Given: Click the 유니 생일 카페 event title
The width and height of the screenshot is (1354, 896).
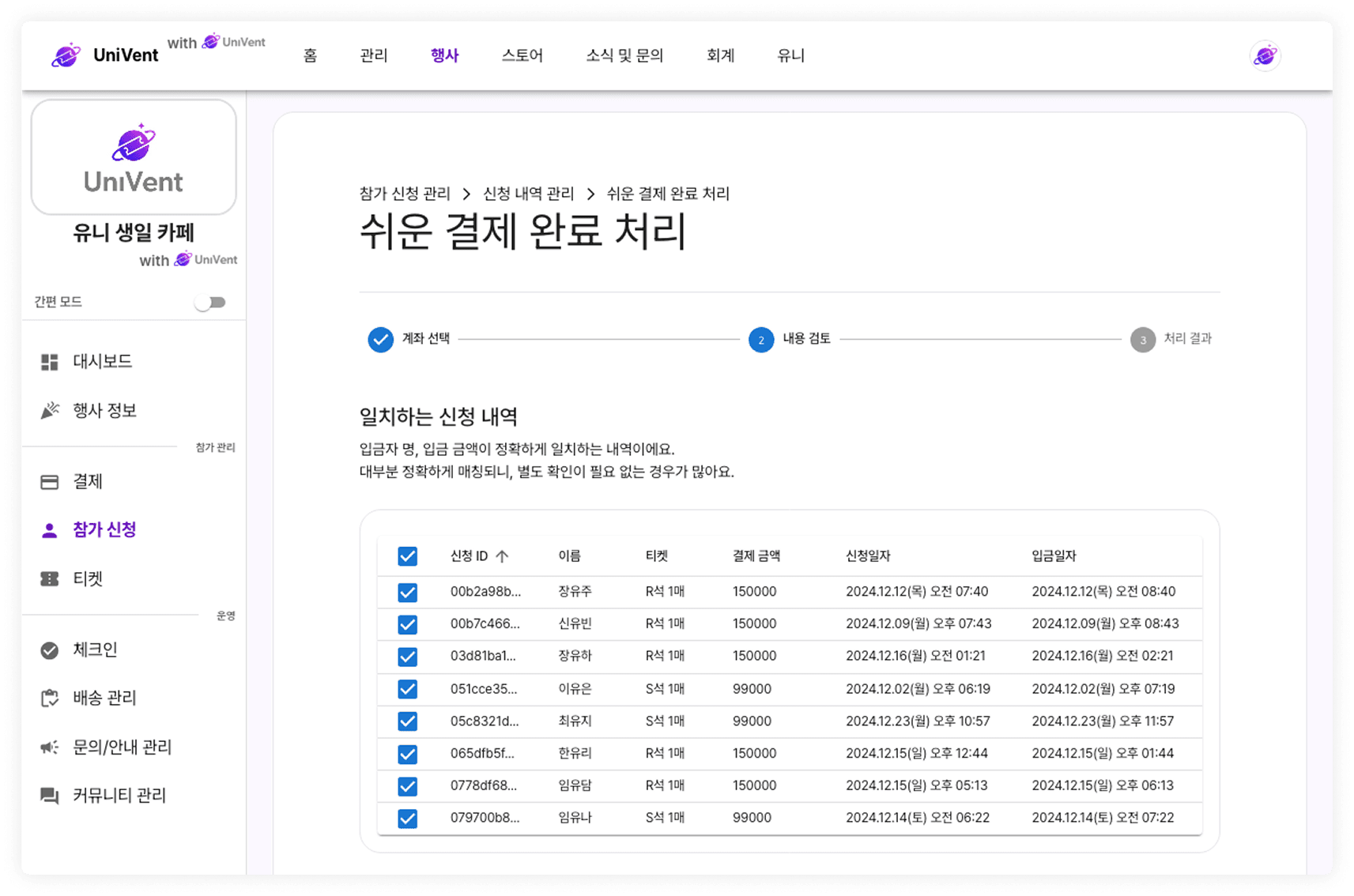Looking at the screenshot, I should point(134,233).
